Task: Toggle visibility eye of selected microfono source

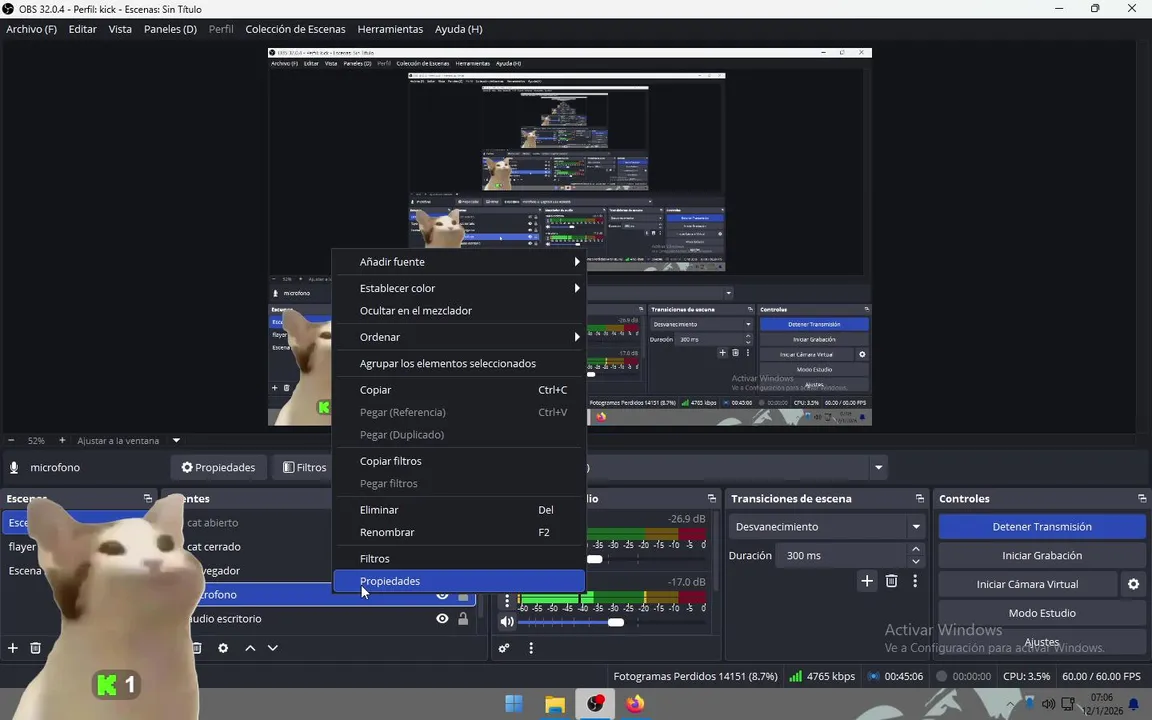Action: pyautogui.click(x=442, y=595)
